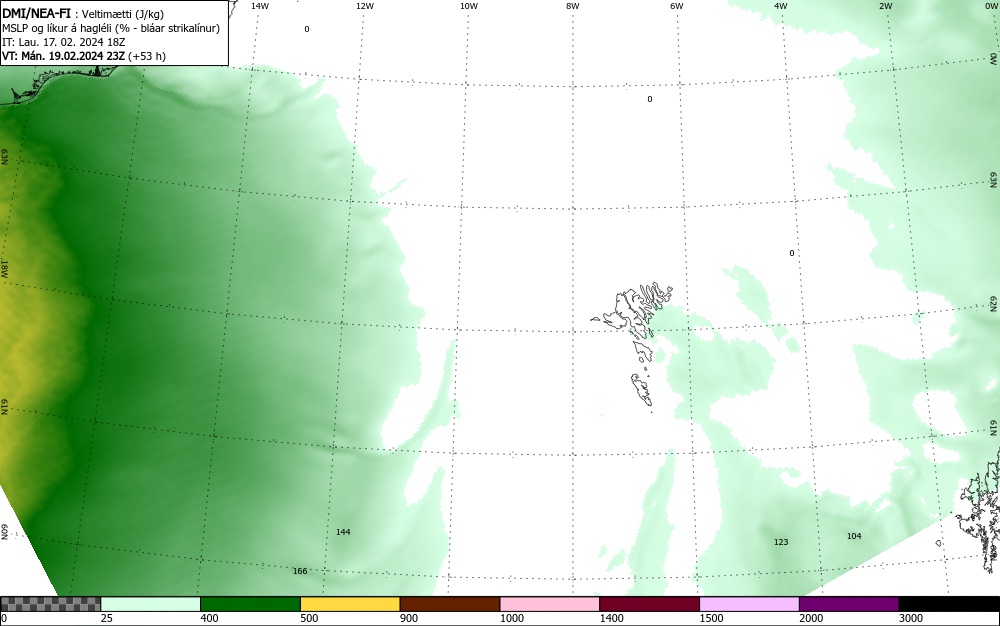Select the CAPE value 123 on the map
The width and height of the screenshot is (1000, 626).
click(781, 542)
